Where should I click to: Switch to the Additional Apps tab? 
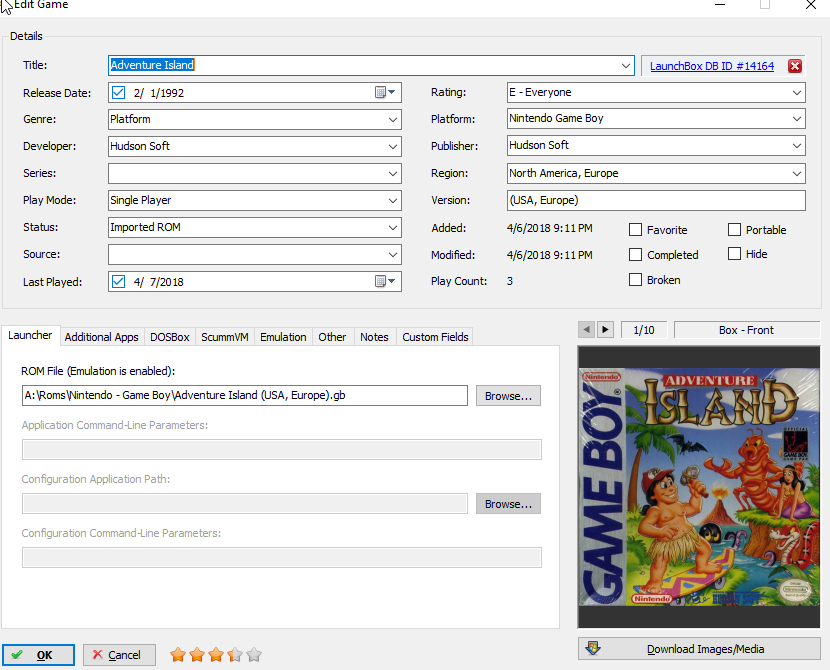point(102,337)
